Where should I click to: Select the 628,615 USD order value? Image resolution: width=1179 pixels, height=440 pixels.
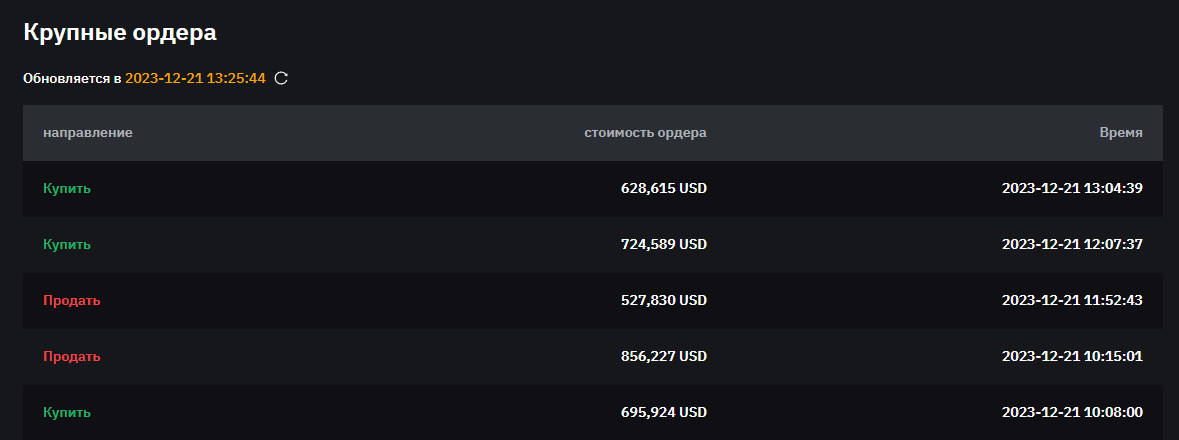pos(663,188)
